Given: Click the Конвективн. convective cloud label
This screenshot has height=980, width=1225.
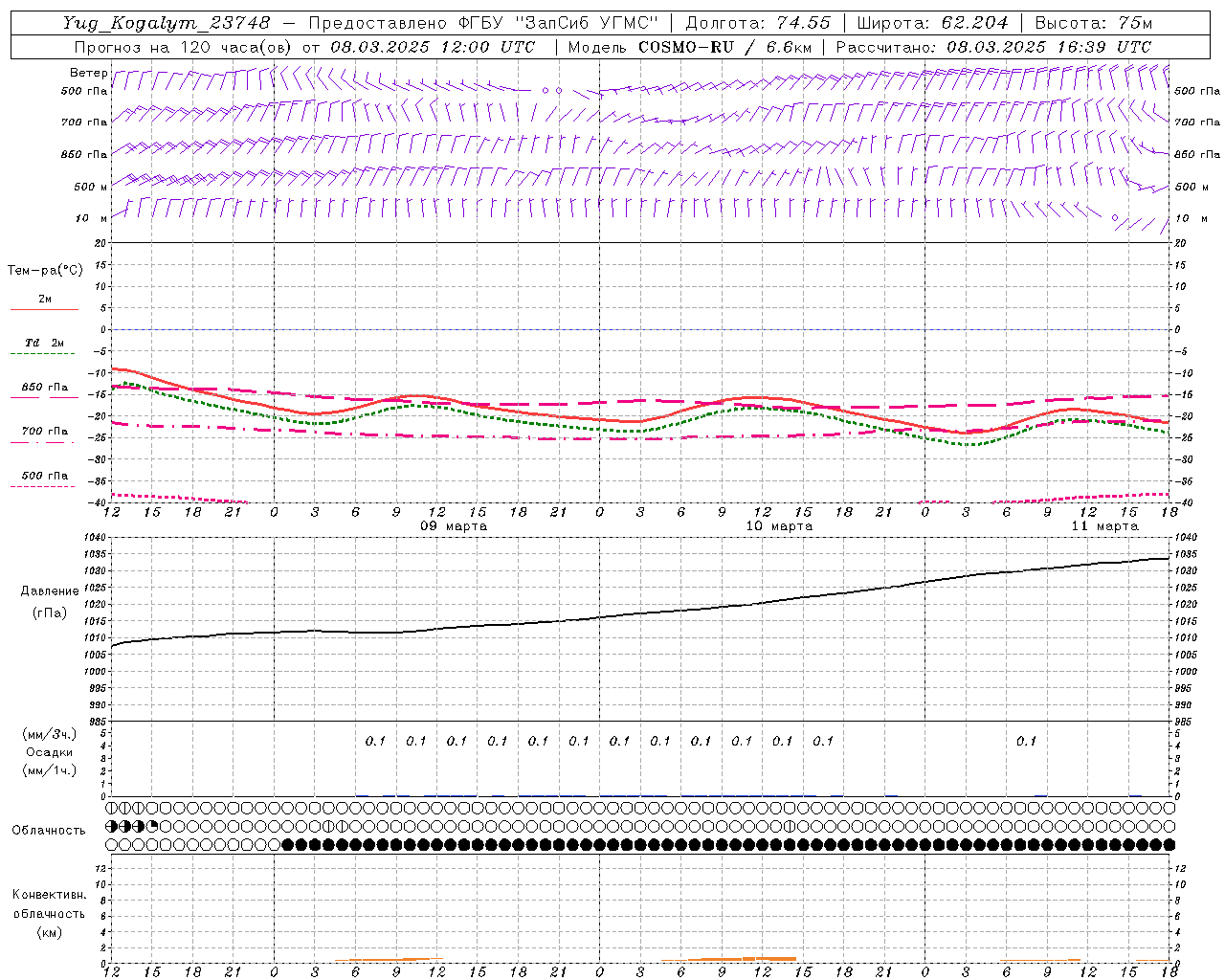Looking at the screenshot, I should click(49, 895).
